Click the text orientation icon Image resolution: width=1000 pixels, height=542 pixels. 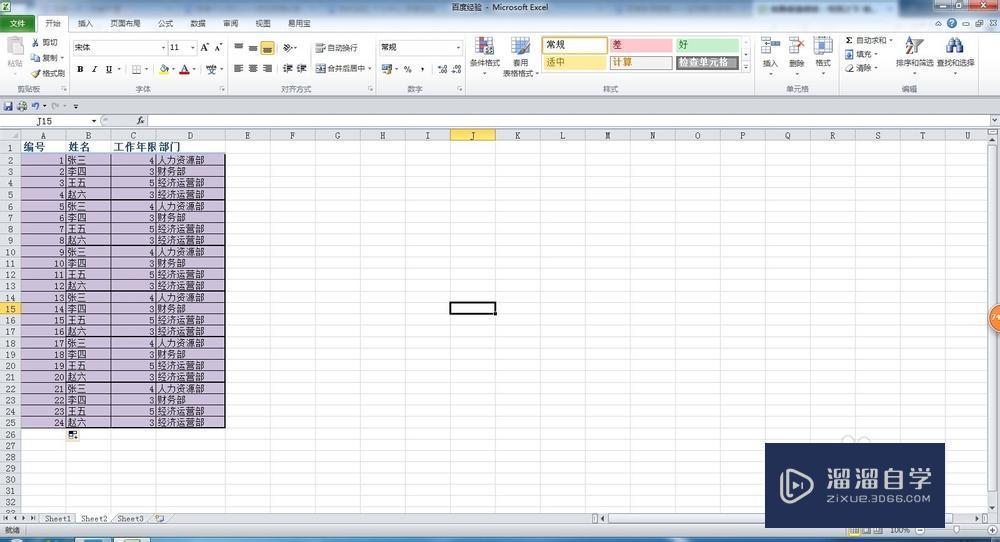288,48
